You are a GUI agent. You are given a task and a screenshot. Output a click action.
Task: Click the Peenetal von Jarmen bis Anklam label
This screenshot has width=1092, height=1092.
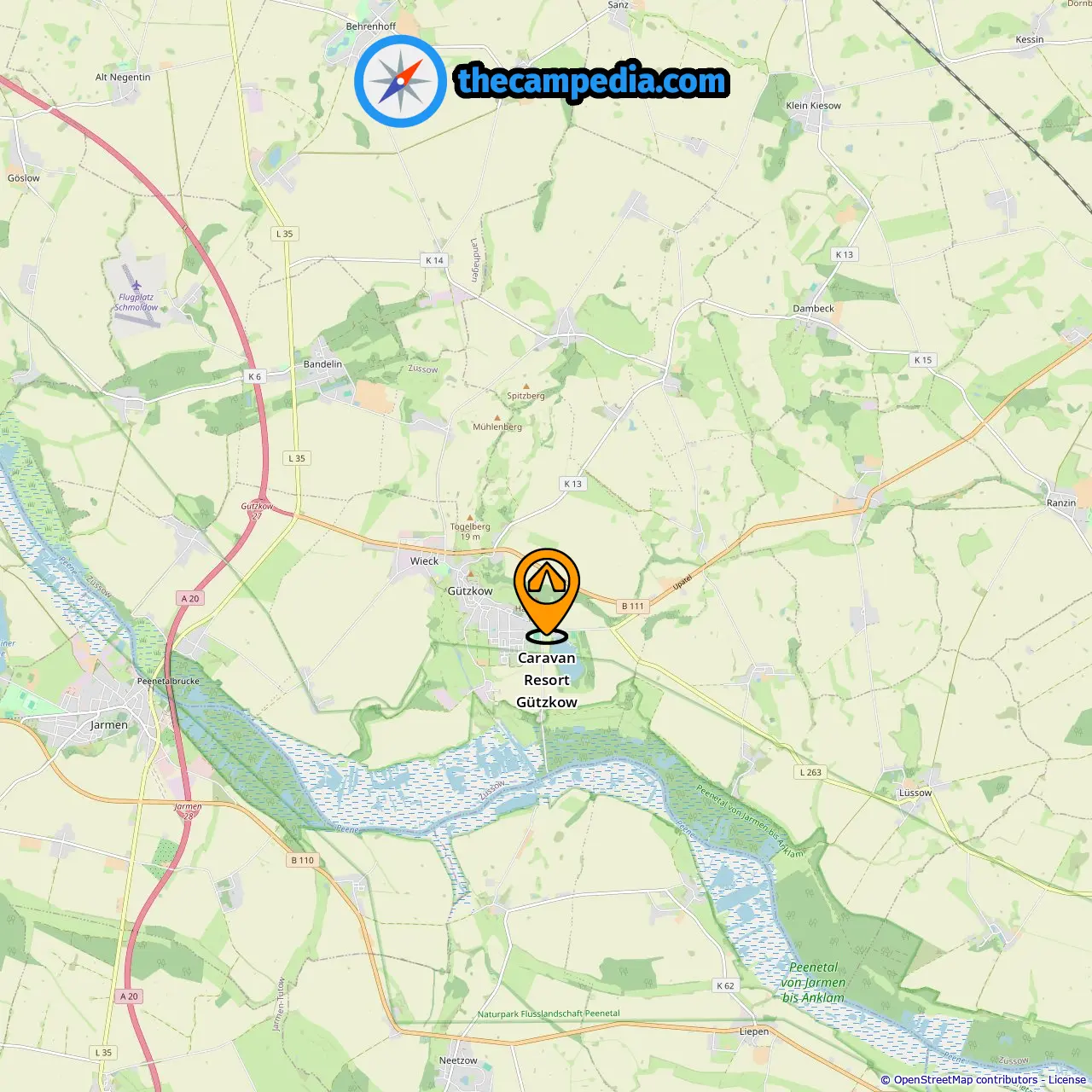click(x=813, y=983)
